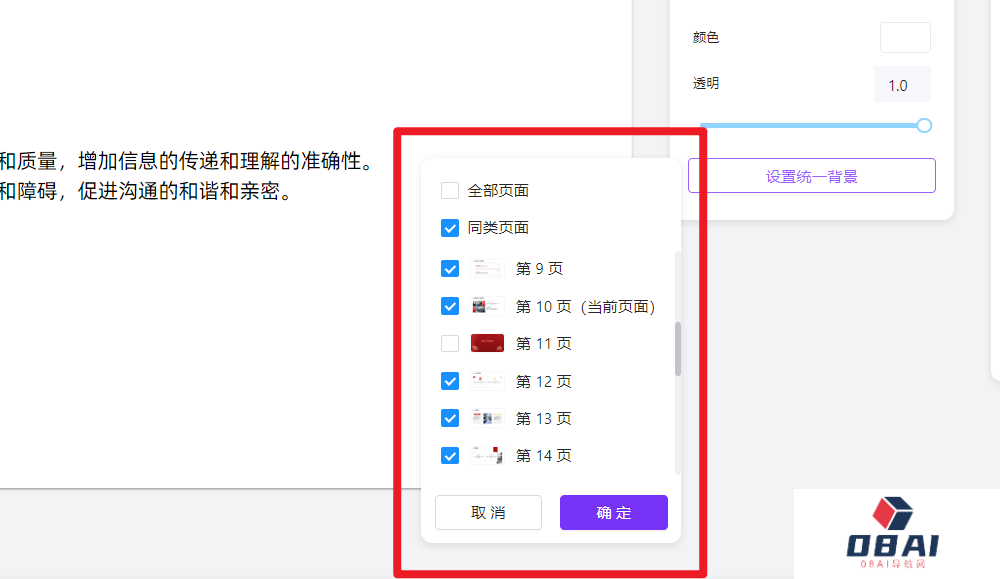Confirm selection with the 确定 button
Viewport: 1000px width, 579px height.
pyautogui.click(x=613, y=512)
